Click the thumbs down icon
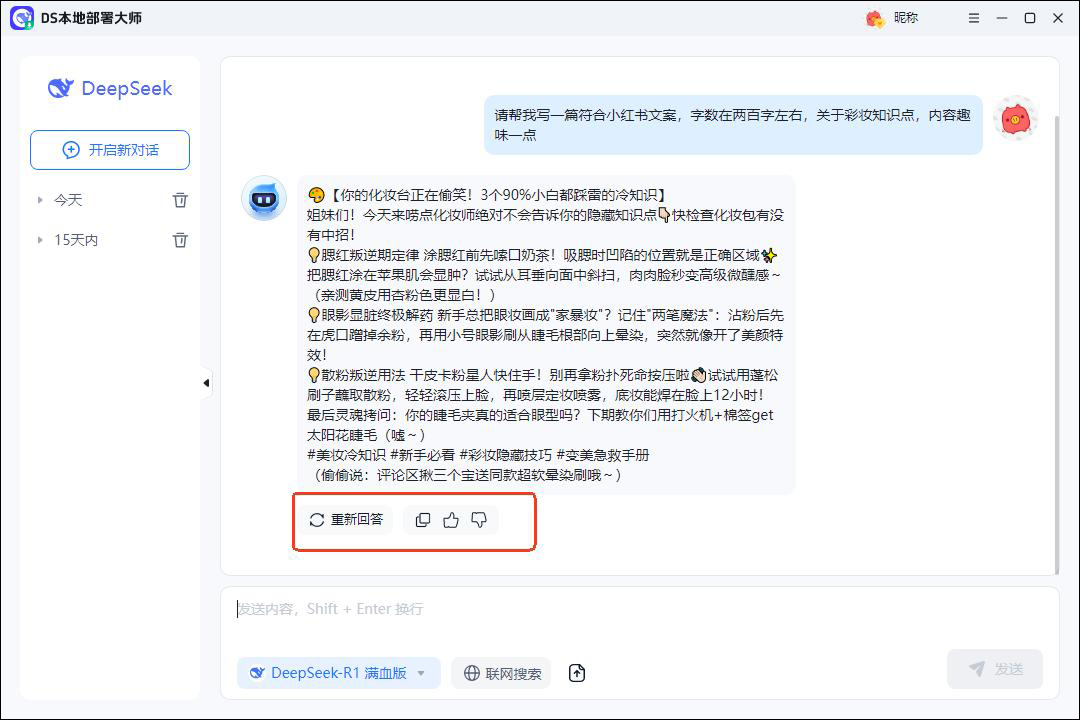The width and height of the screenshot is (1080, 720). click(479, 520)
